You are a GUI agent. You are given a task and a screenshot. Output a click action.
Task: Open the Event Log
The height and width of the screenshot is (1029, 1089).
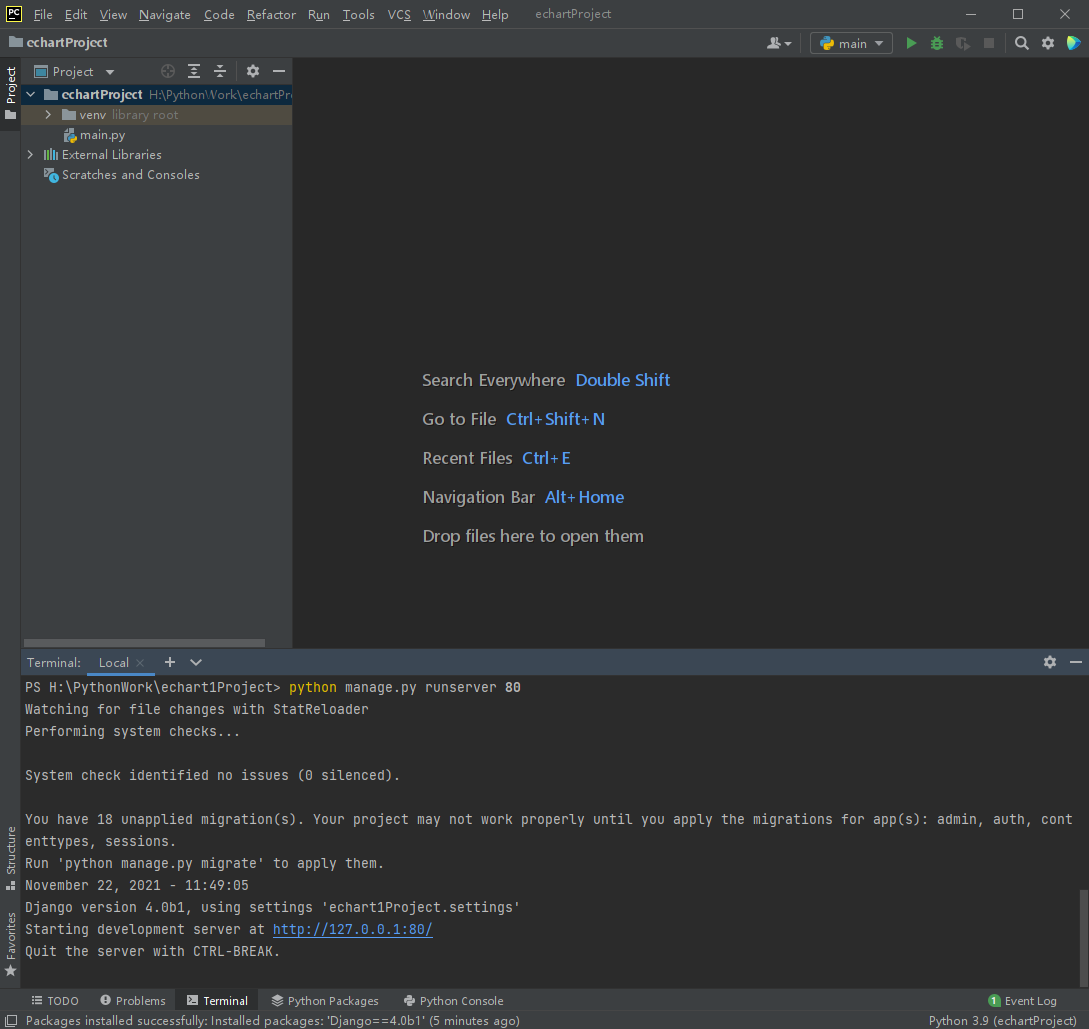point(1022,1001)
